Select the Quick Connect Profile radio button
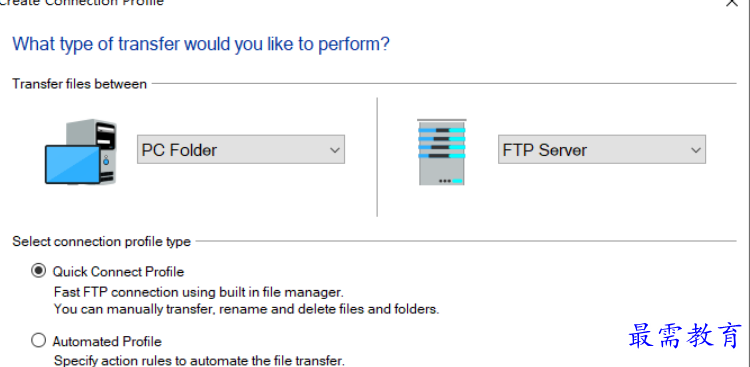Viewport: 750px width, 367px height. point(38,271)
